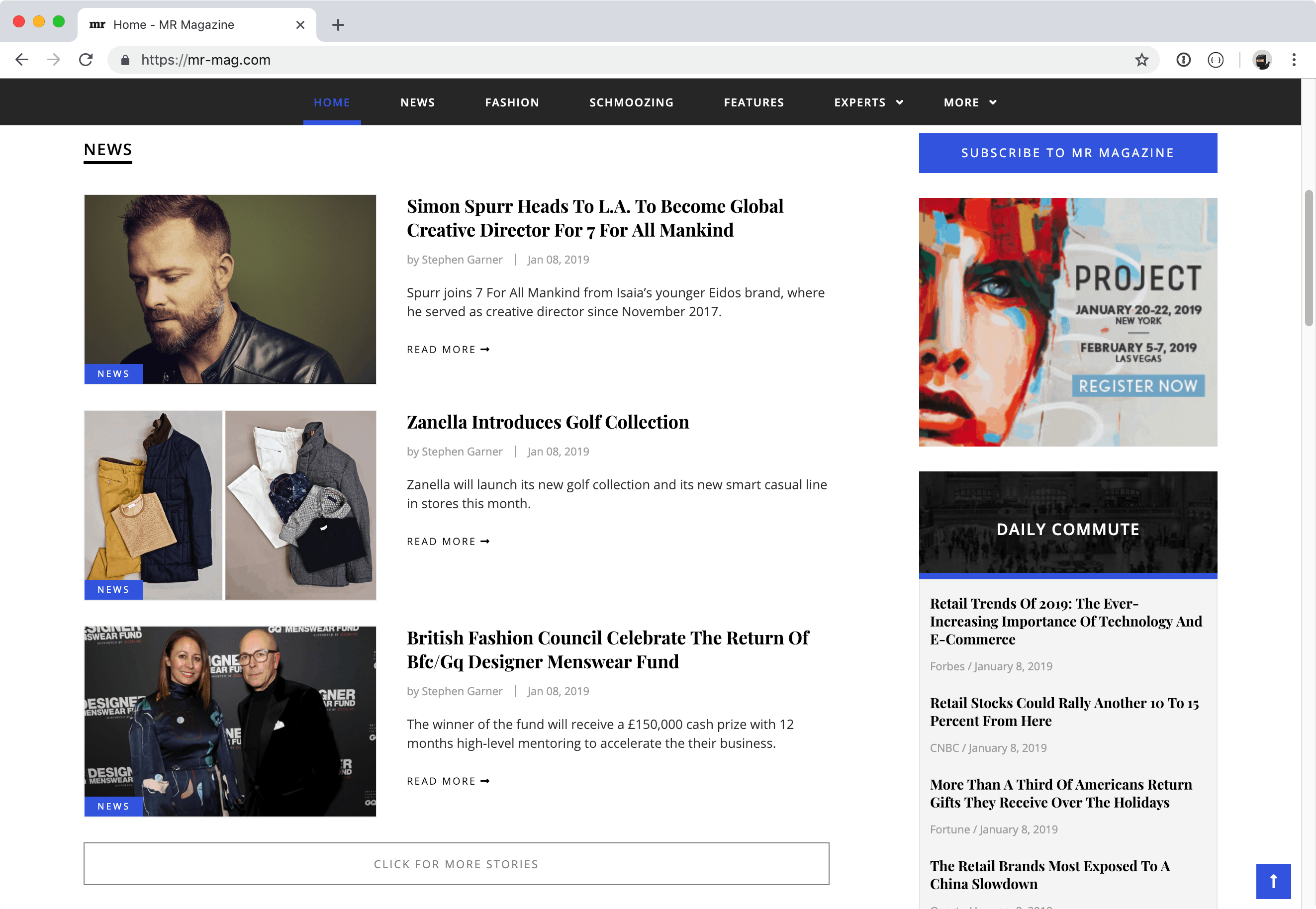Viewport: 1316px width, 909px height.
Task: Click the Fortune / January 8, 2019 source line
Action: tap(994, 829)
